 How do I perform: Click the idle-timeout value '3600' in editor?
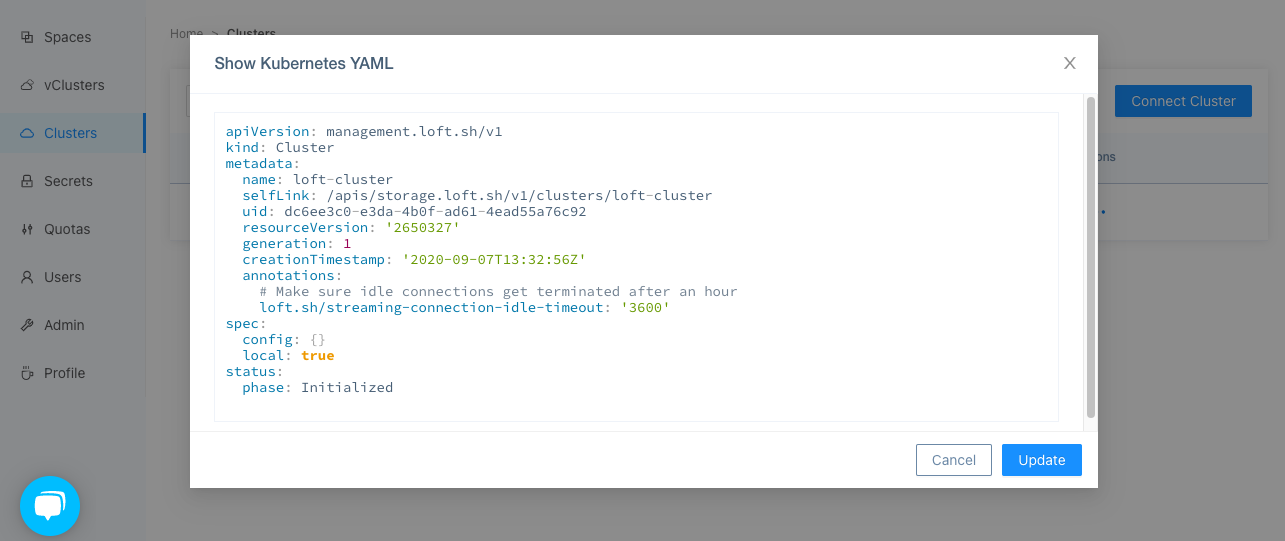645,308
